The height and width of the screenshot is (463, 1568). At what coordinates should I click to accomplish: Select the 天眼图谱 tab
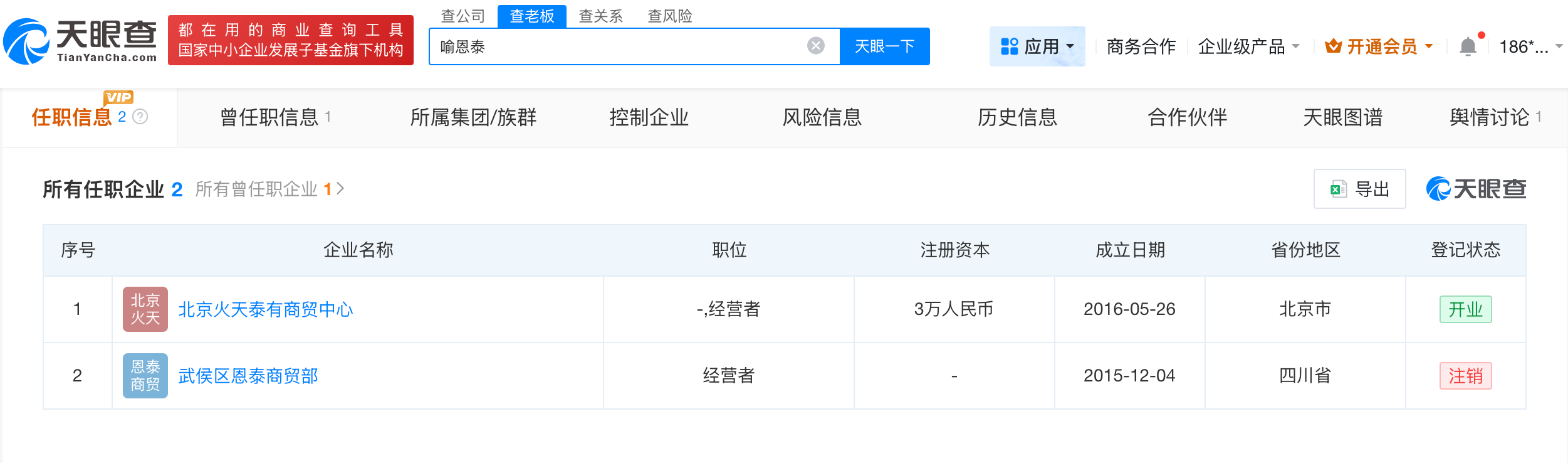click(x=1342, y=117)
